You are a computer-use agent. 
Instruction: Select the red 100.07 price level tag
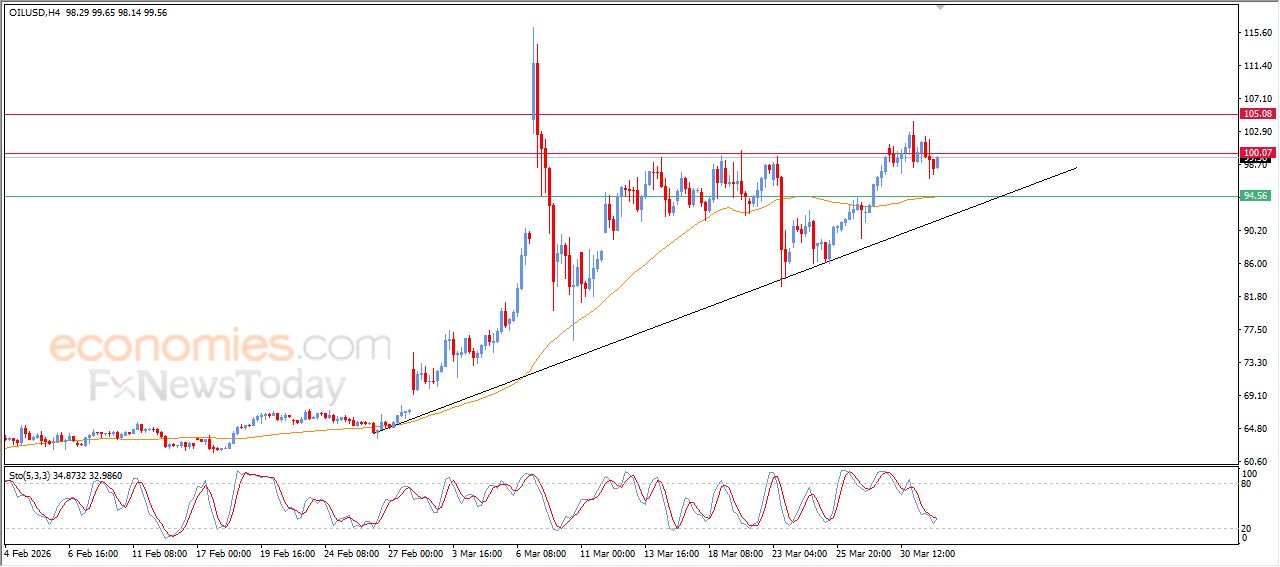[1255, 153]
